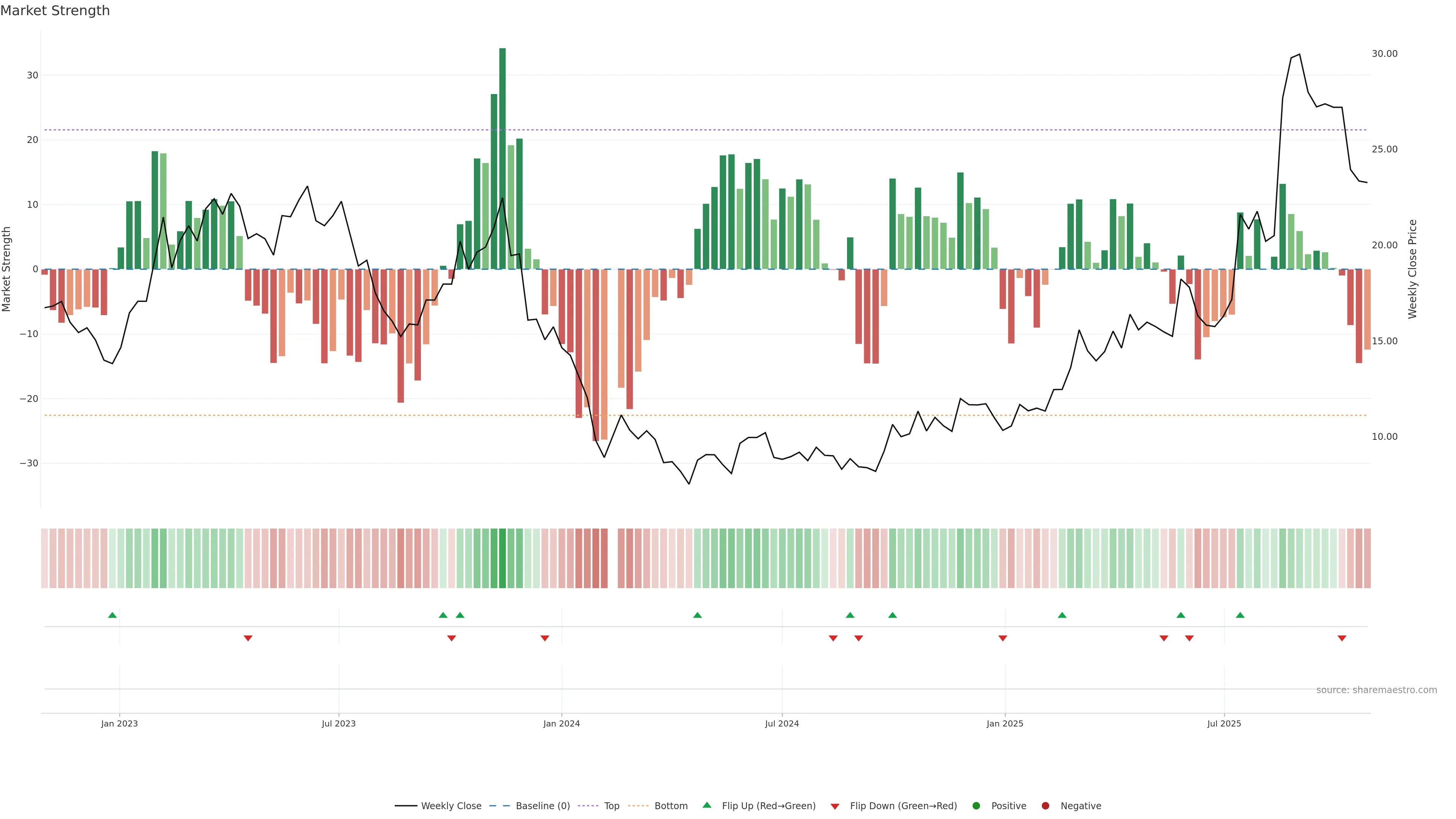Click the source: sharemaestro.com text

pos(1376,690)
